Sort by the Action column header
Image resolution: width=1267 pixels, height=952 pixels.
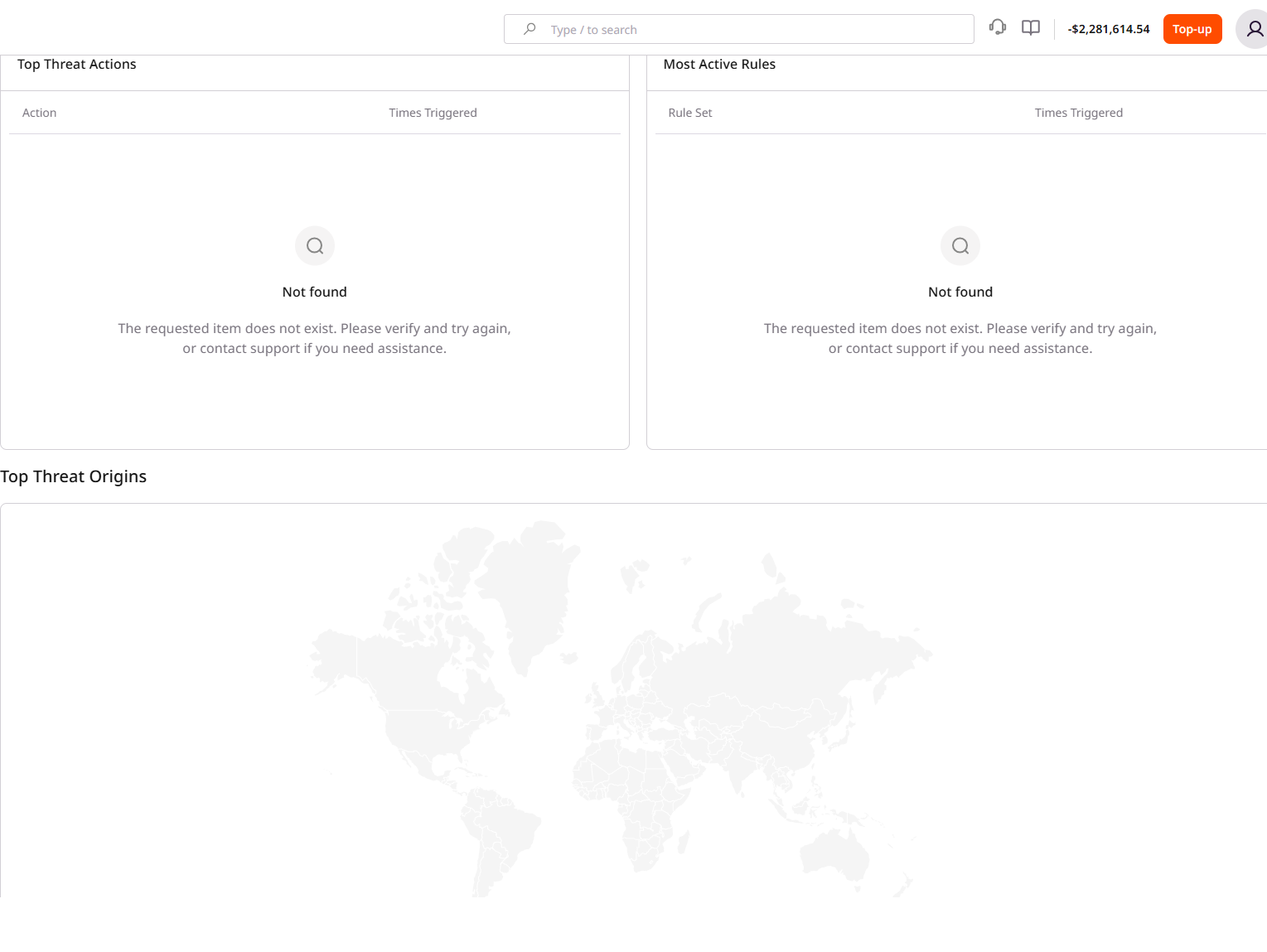(x=40, y=113)
